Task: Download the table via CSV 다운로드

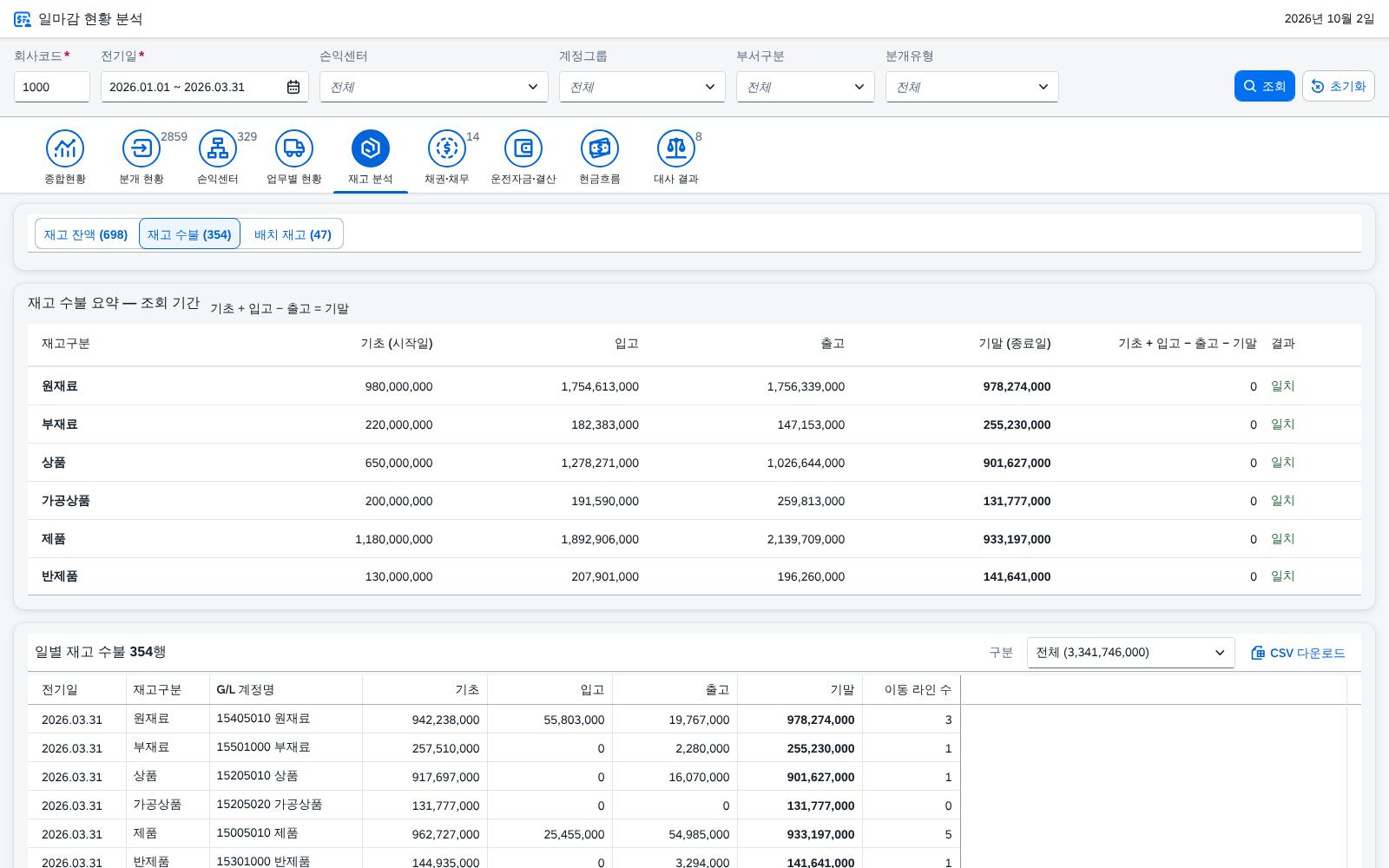Action: pos(1298,653)
